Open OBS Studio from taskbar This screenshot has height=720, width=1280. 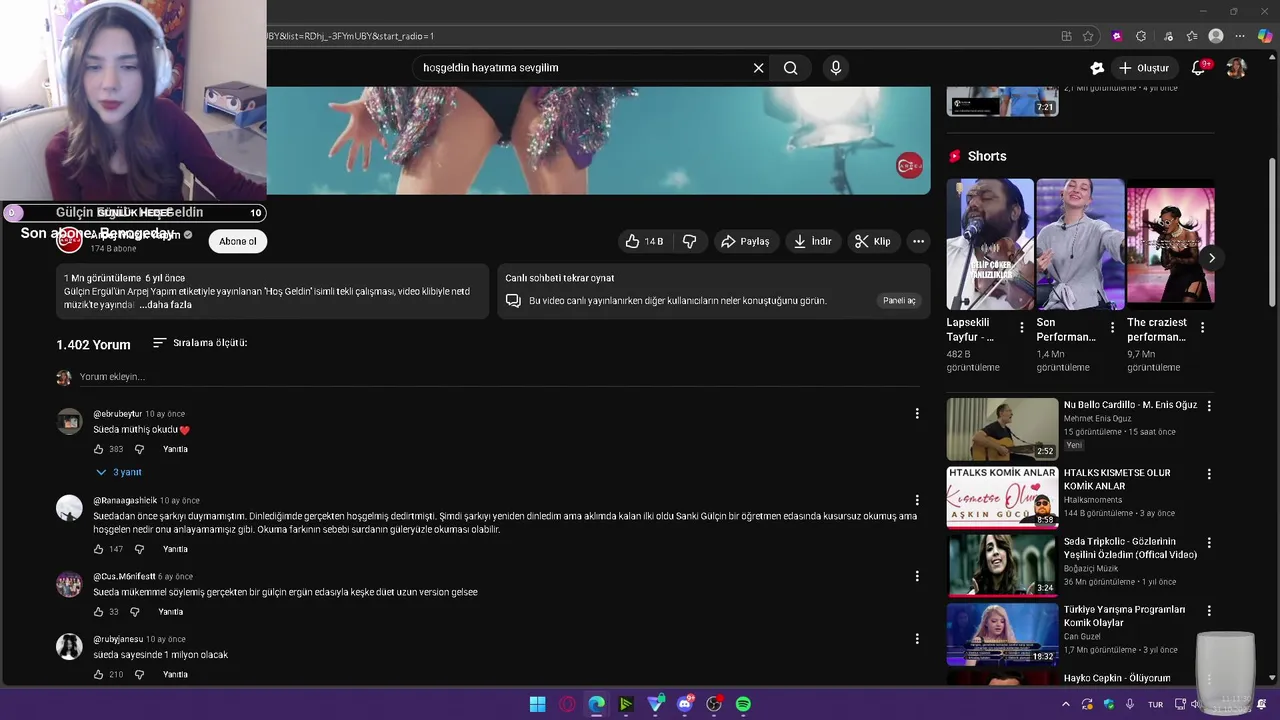(x=714, y=704)
